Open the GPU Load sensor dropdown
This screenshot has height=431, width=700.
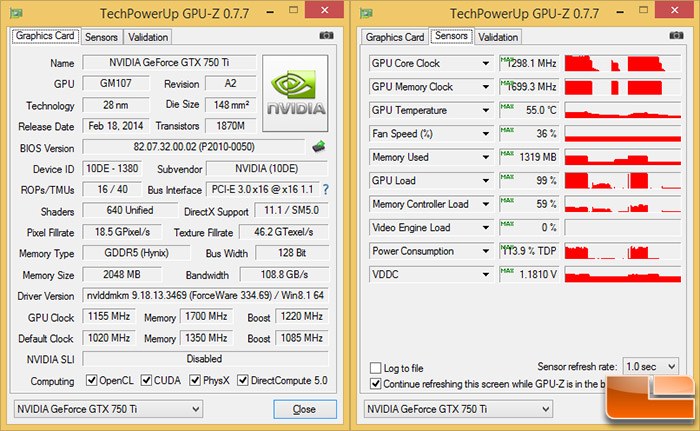(486, 180)
